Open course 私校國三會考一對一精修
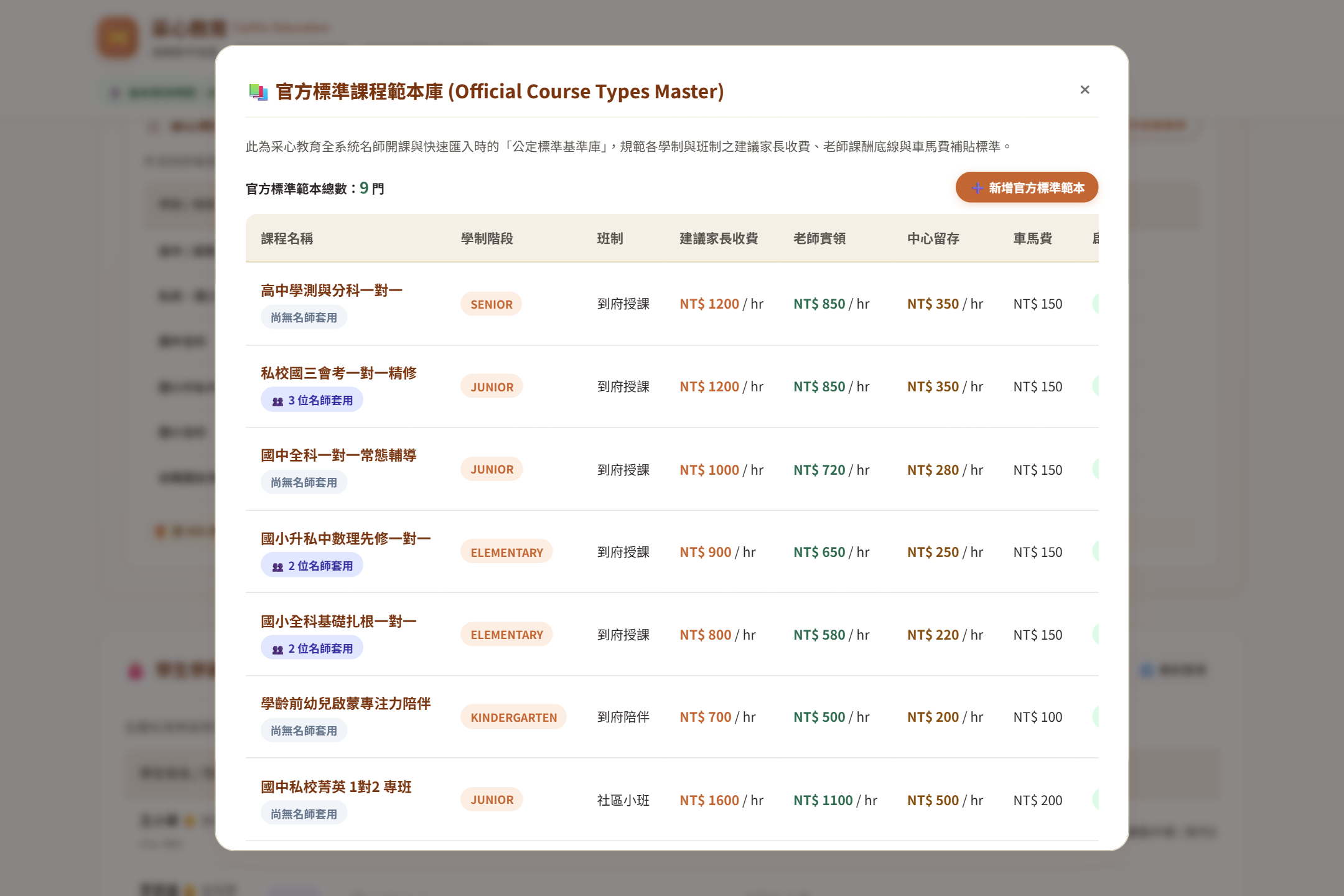The height and width of the screenshot is (896, 1344). click(x=338, y=373)
